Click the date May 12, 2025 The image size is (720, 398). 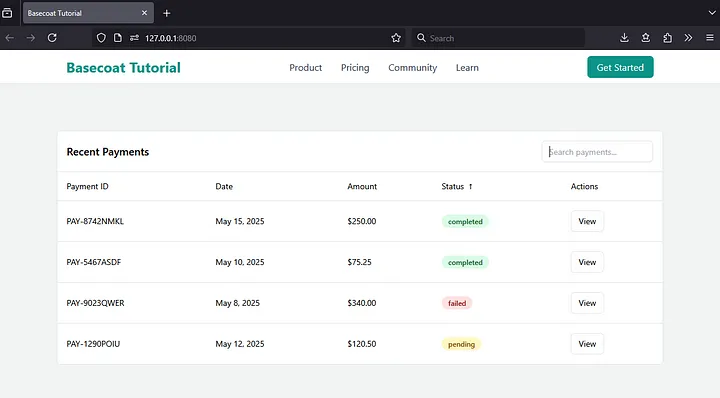pyautogui.click(x=240, y=344)
